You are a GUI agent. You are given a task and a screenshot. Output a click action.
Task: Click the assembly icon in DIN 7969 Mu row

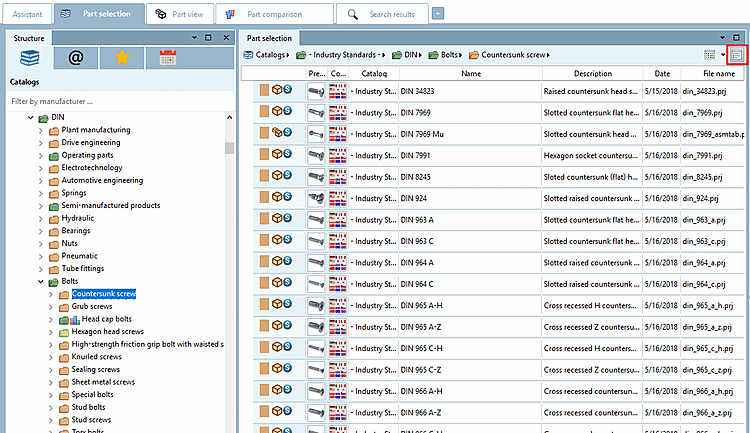pos(277,133)
